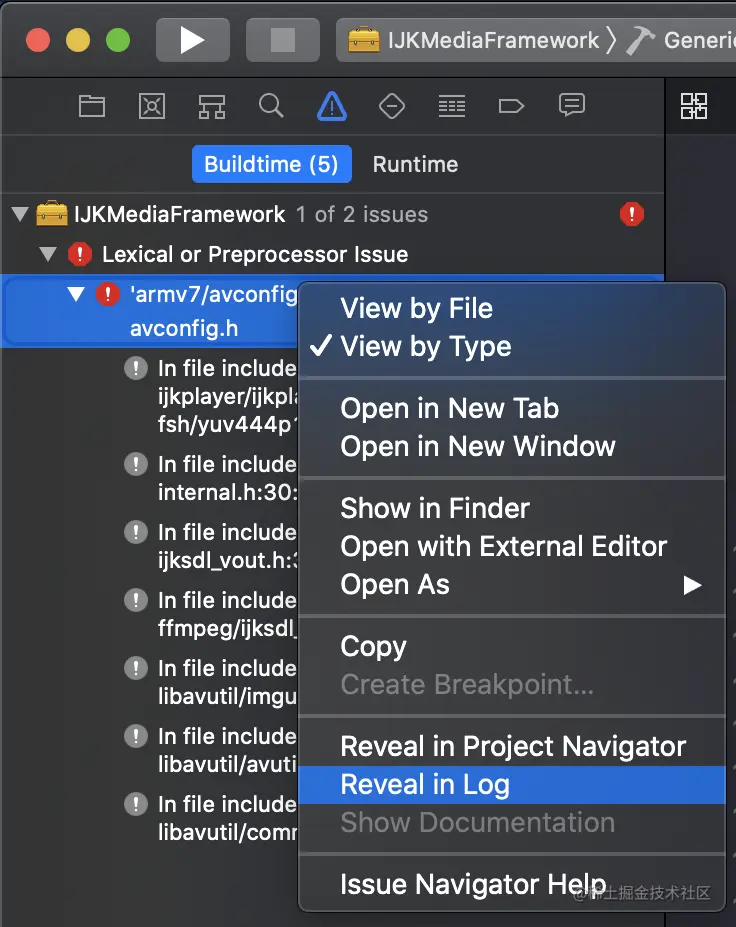Select the Issue navigator warning icon
The image size is (736, 927).
332,106
